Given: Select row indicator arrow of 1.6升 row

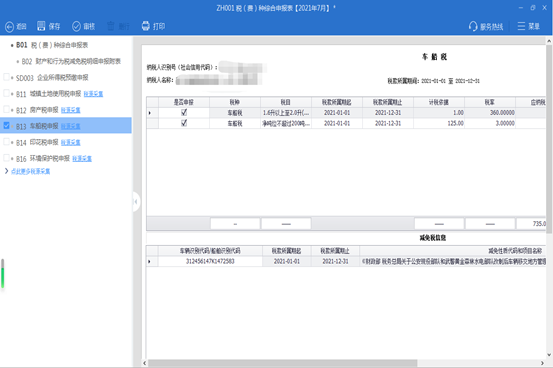Looking at the screenshot, I should tap(150, 113).
